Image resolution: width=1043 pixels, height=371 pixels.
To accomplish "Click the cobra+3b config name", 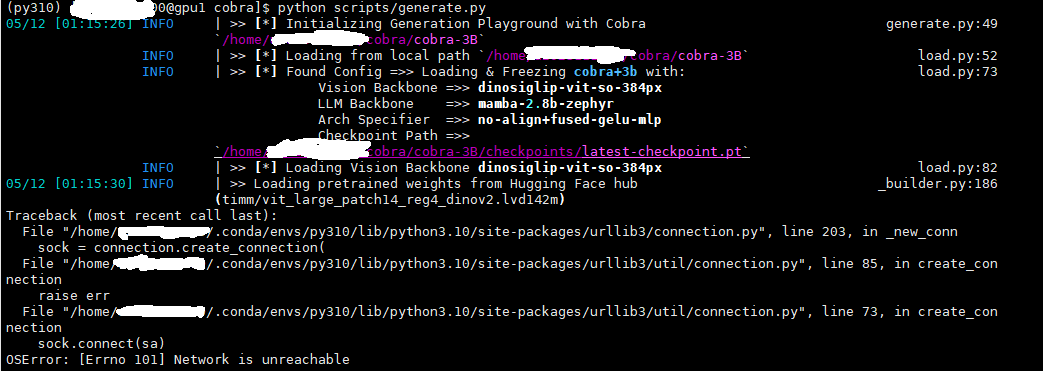I will 605,72.
